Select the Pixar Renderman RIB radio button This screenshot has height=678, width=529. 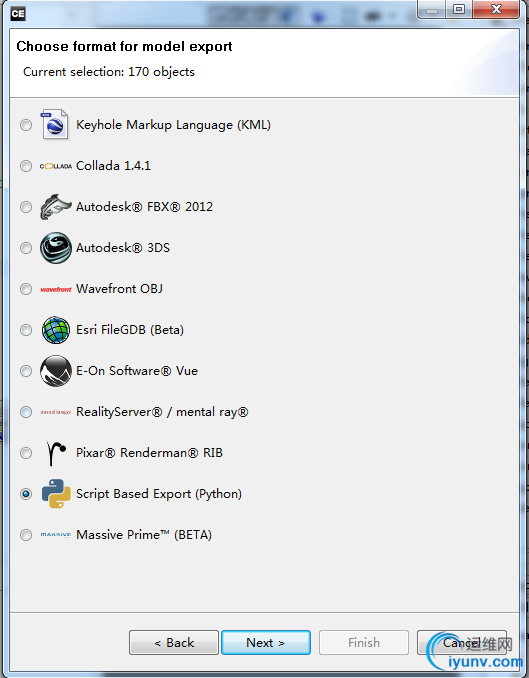26,453
